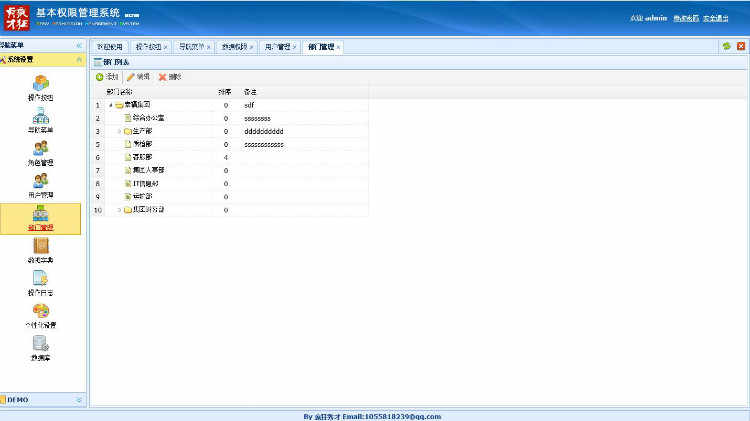The height and width of the screenshot is (421, 750).
Task: Select the row 7 department name
Action: tap(149, 170)
